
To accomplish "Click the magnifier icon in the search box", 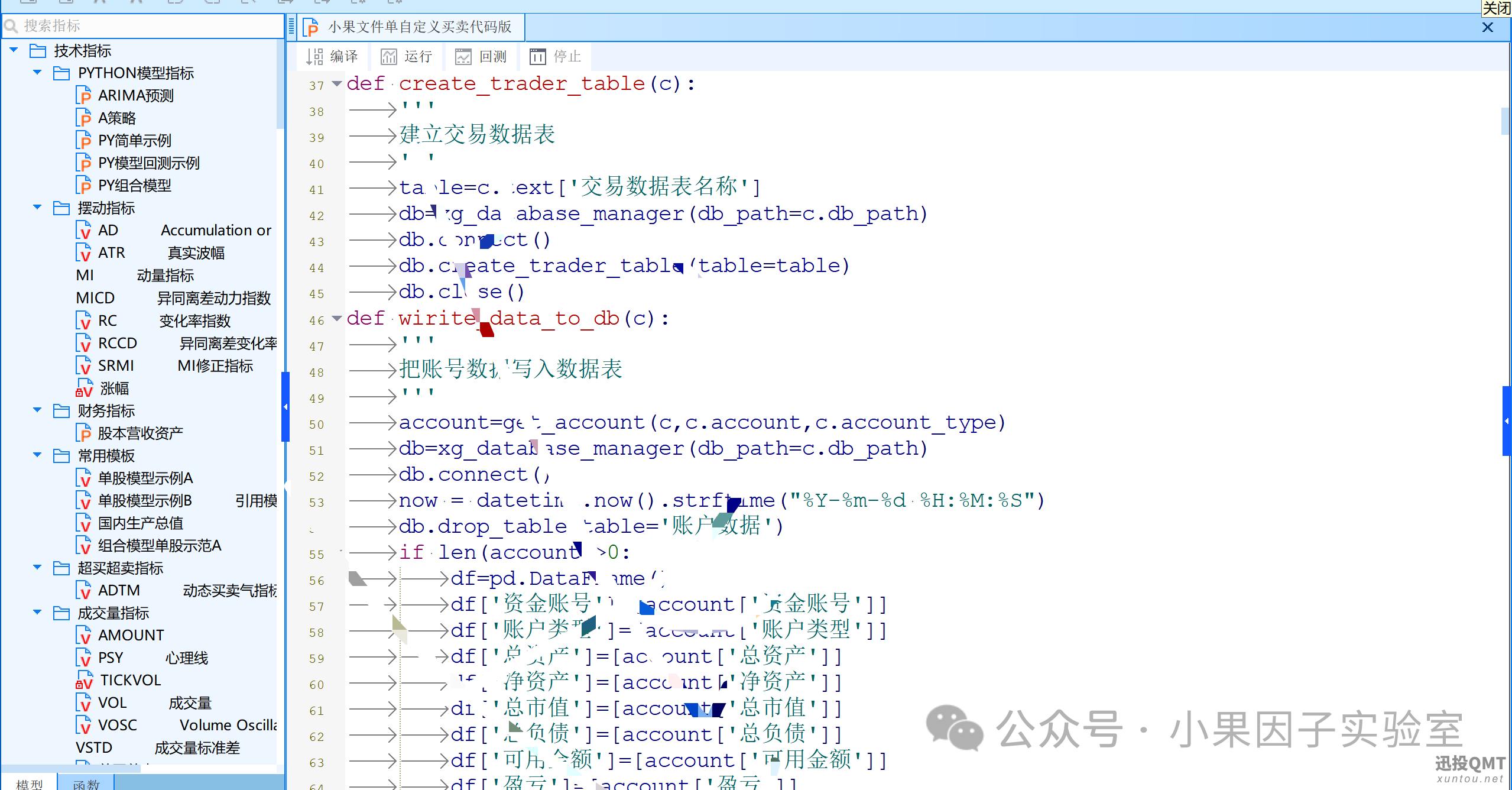I will 11,26.
